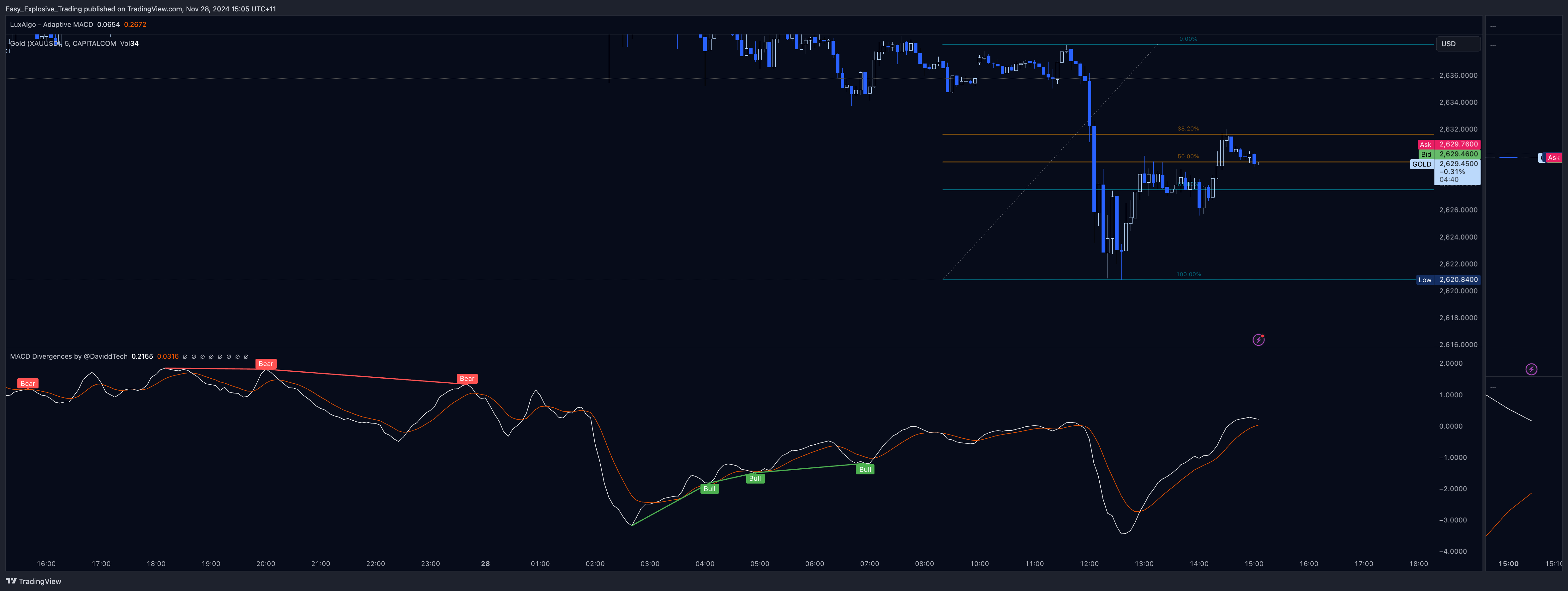Click the MACD Divergences value 0.2155
Viewport: 1568px width, 591px height.
(142, 356)
